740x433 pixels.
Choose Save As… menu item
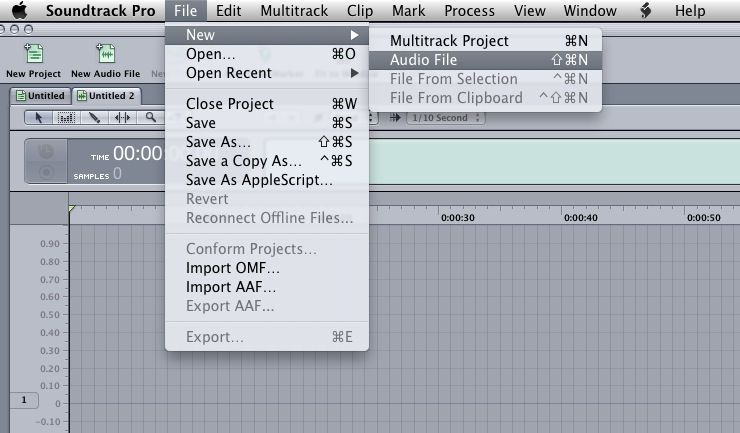click(267, 142)
